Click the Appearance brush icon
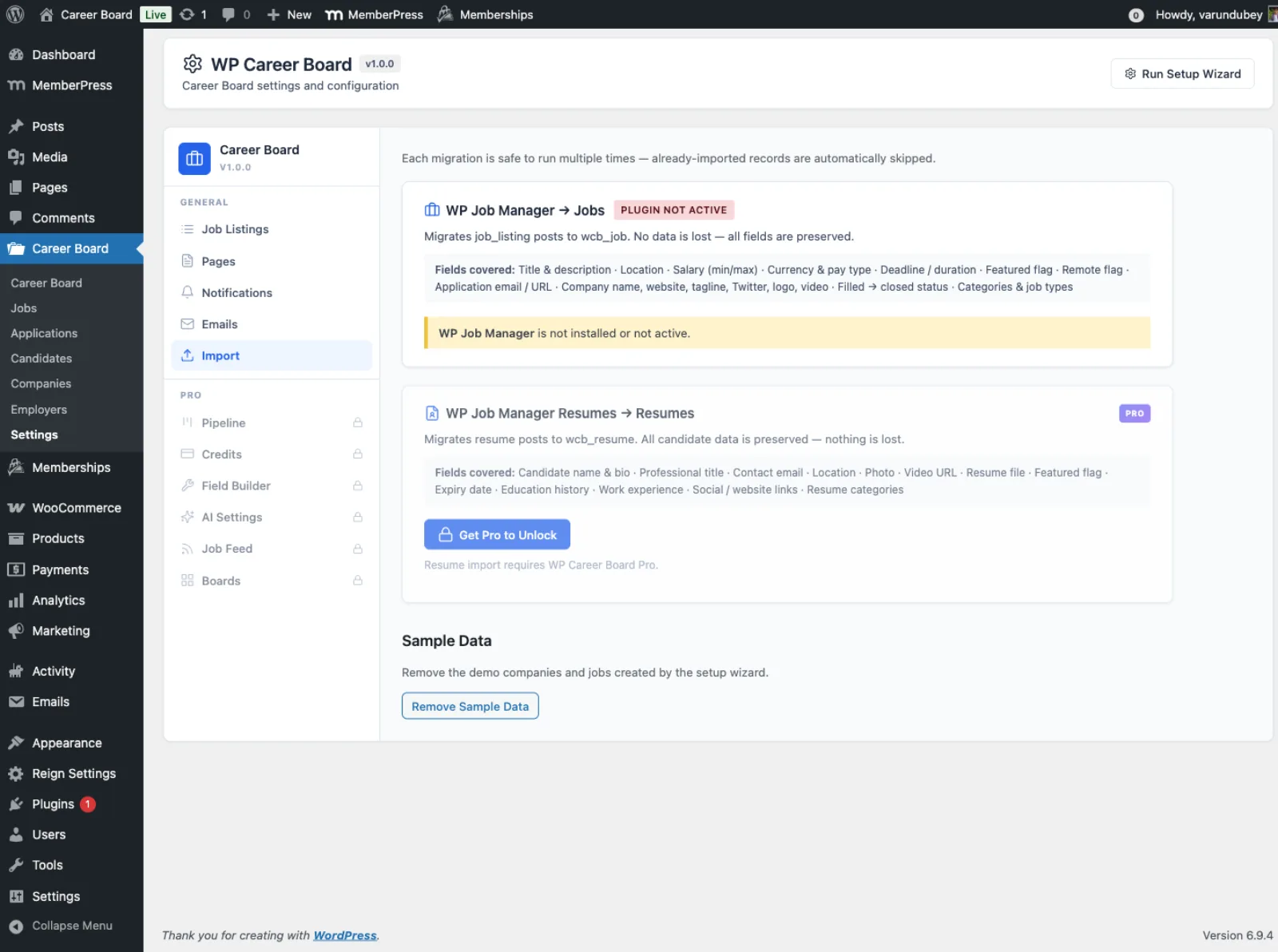1278x952 pixels. 16,743
